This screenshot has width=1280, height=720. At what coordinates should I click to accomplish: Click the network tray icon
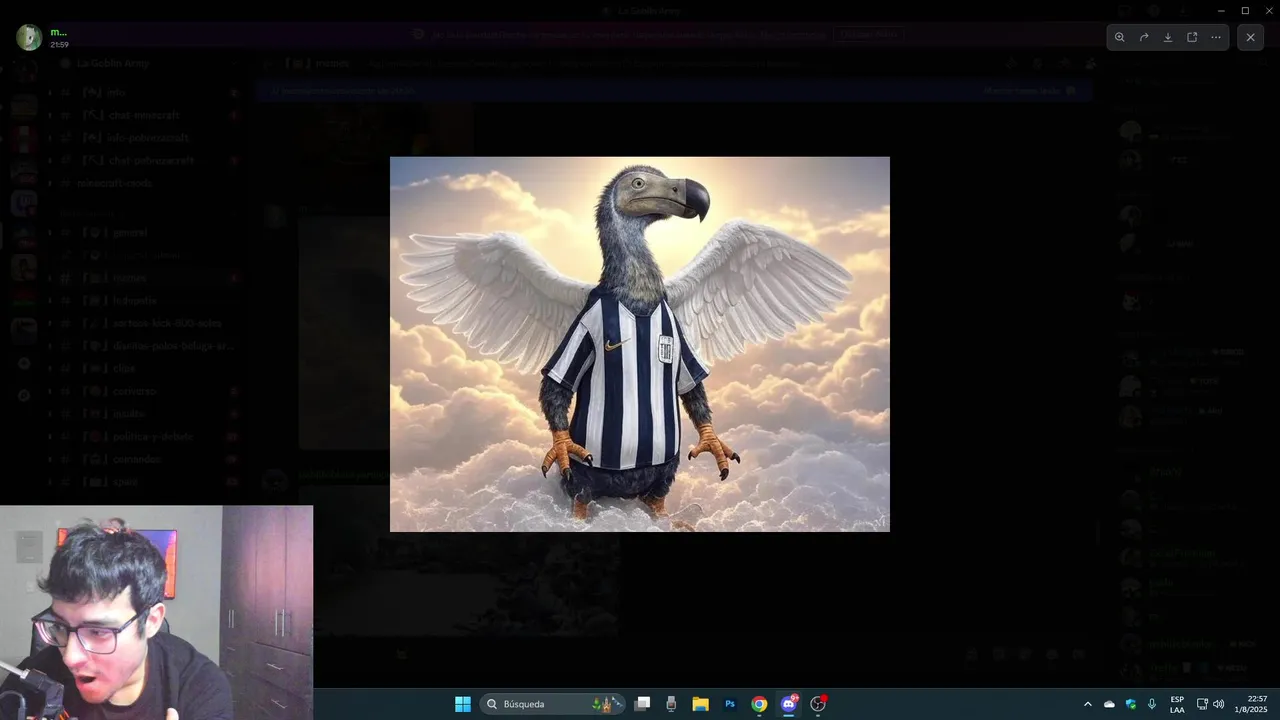click(x=1202, y=704)
